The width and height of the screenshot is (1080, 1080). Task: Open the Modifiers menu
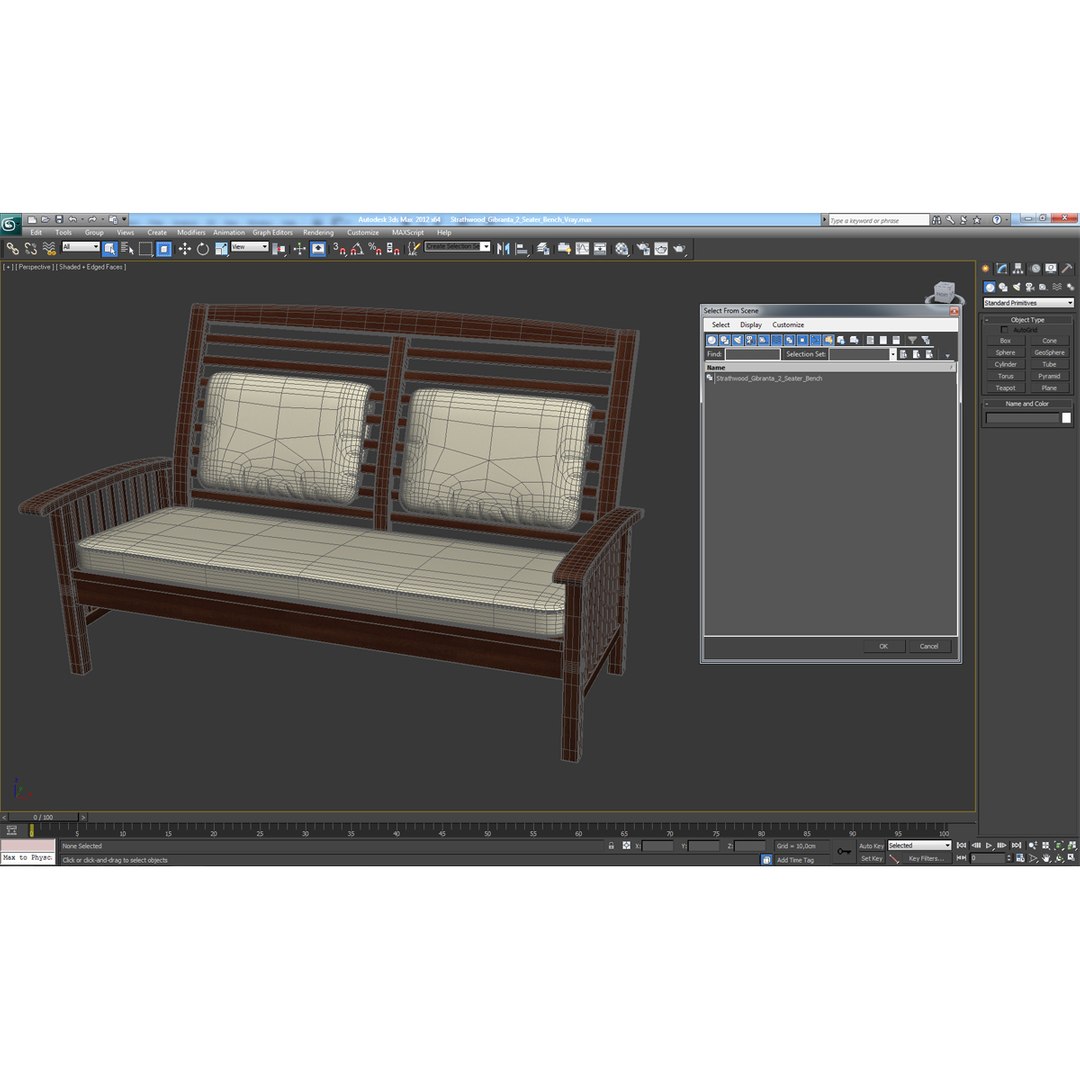pos(191,233)
